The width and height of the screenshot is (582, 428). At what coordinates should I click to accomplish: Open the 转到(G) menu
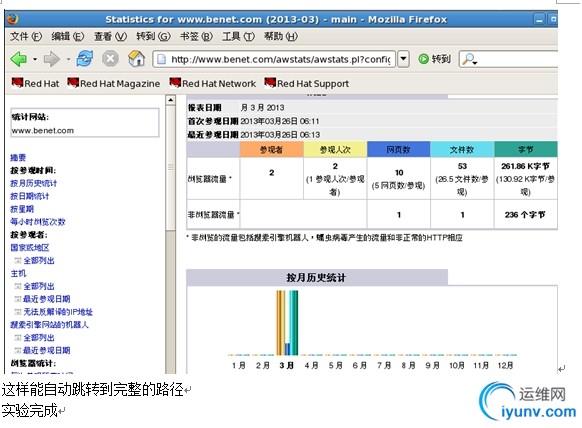point(153,36)
